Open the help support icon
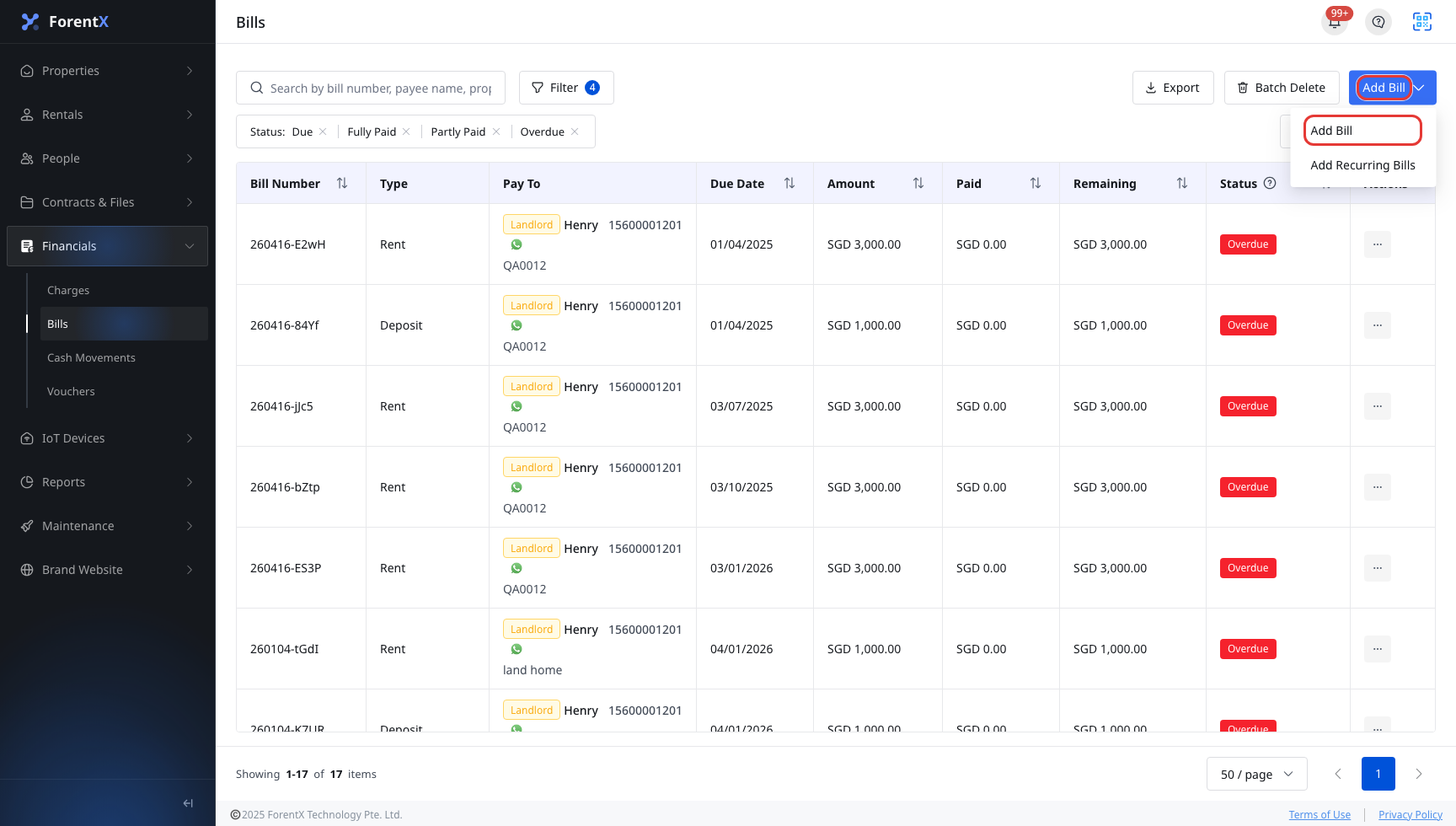The image size is (1456, 826). (1378, 22)
